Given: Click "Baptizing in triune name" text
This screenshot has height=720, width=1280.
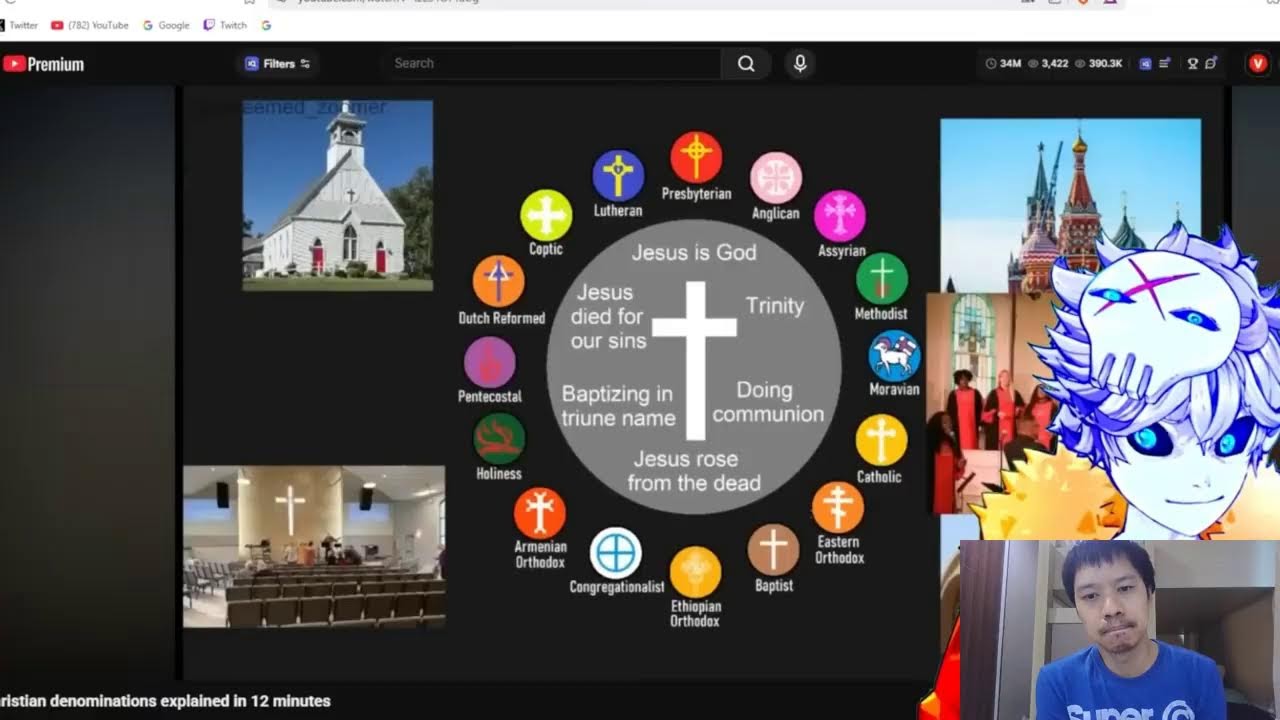Looking at the screenshot, I should (x=618, y=406).
